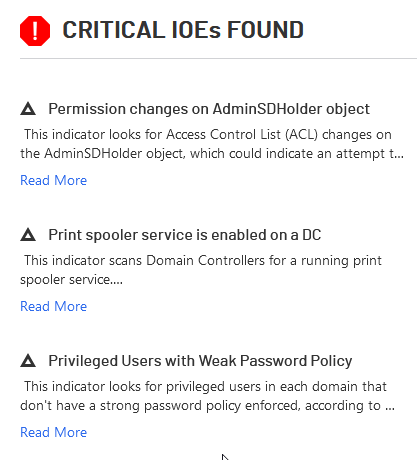
Task: Click the Domain Controllers print spooler description
Action: 201,270
